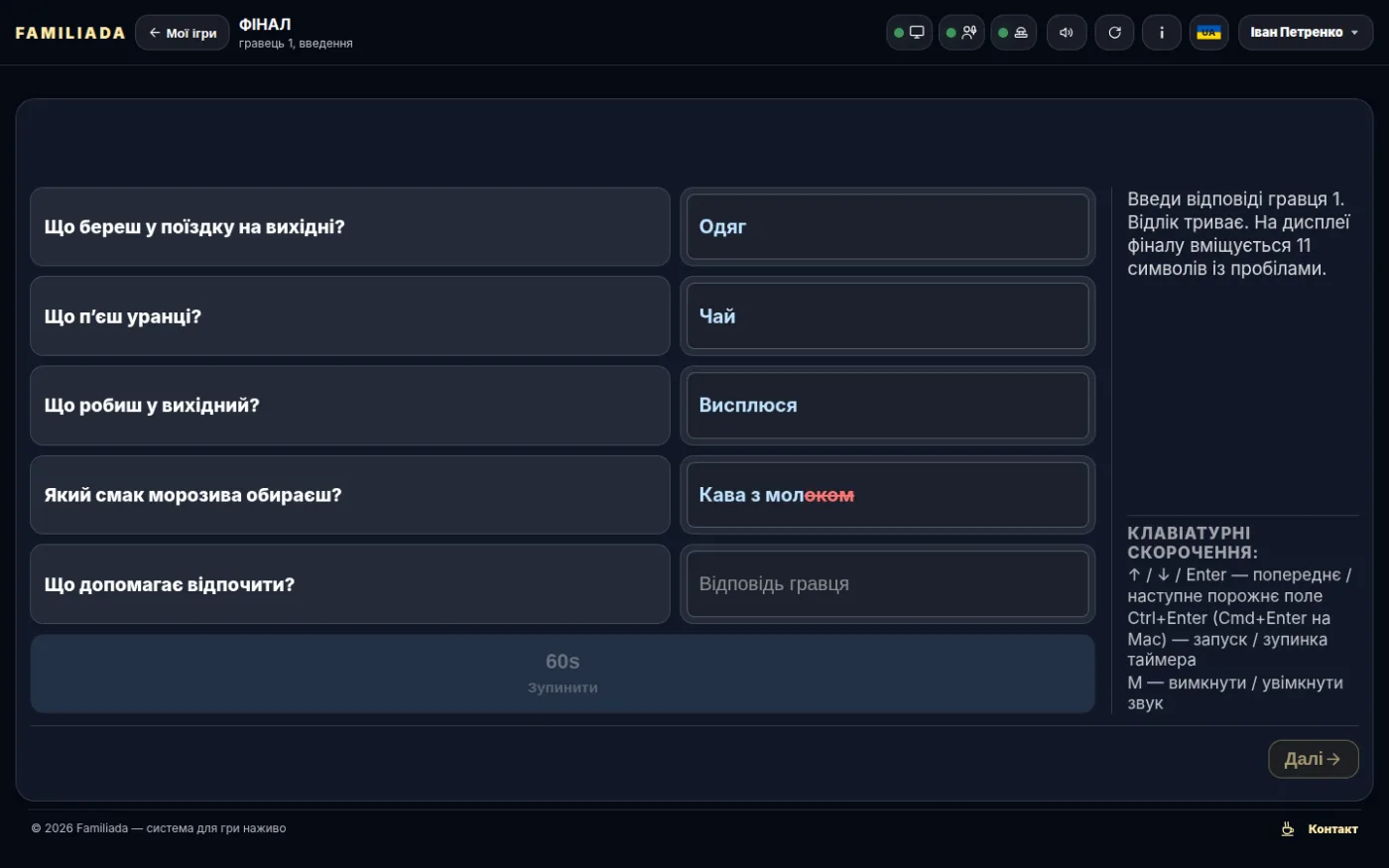1389x868 pixels.
Task: Open the info icon button
Action: click(x=1162, y=33)
